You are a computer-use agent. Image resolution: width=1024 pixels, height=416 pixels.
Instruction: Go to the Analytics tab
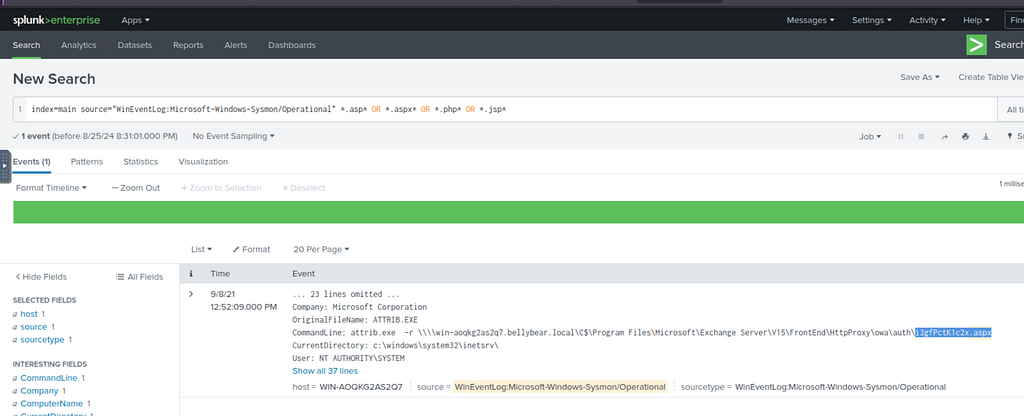pyautogui.click(x=78, y=45)
